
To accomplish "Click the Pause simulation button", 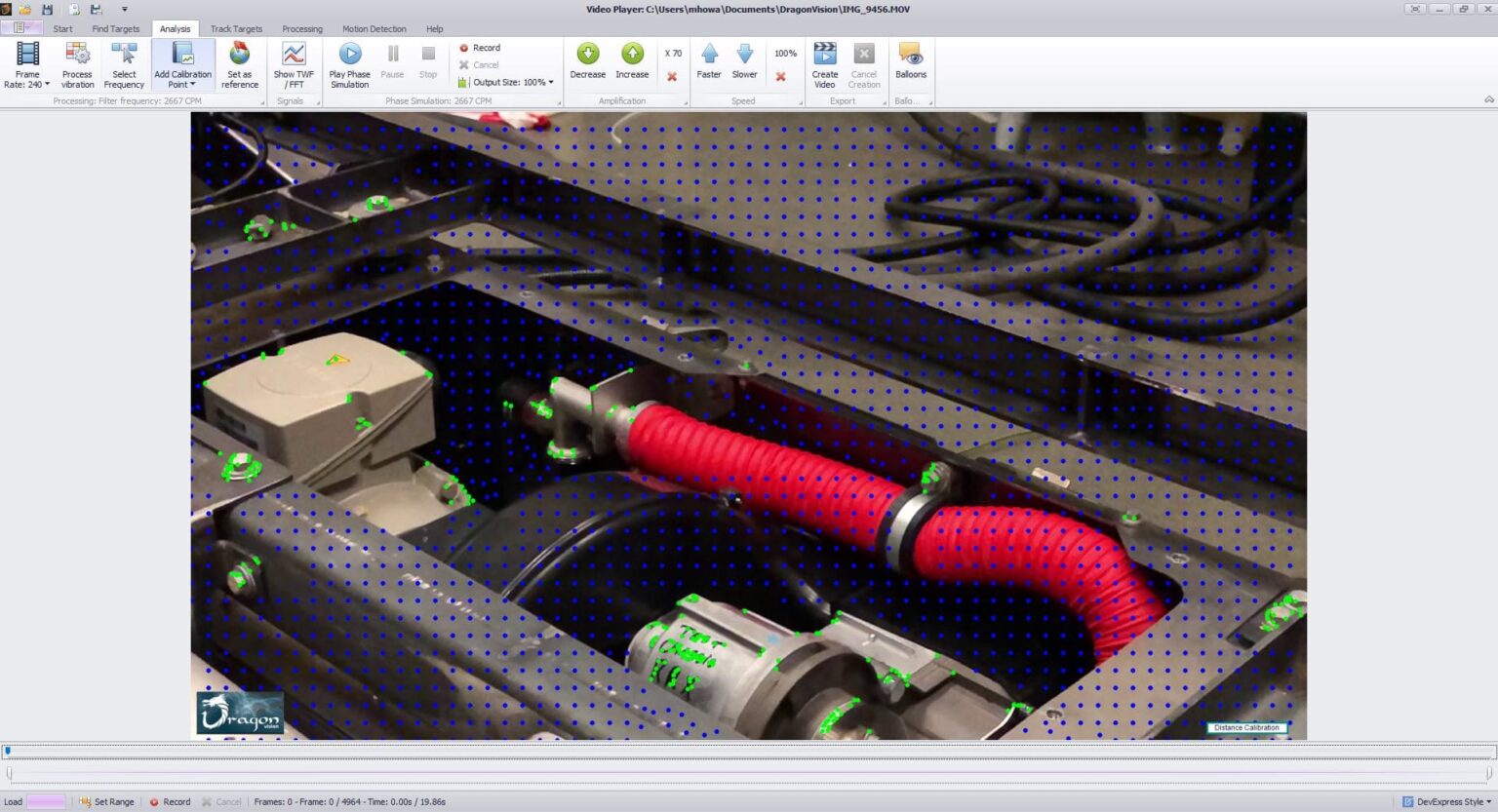I will (392, 60).
